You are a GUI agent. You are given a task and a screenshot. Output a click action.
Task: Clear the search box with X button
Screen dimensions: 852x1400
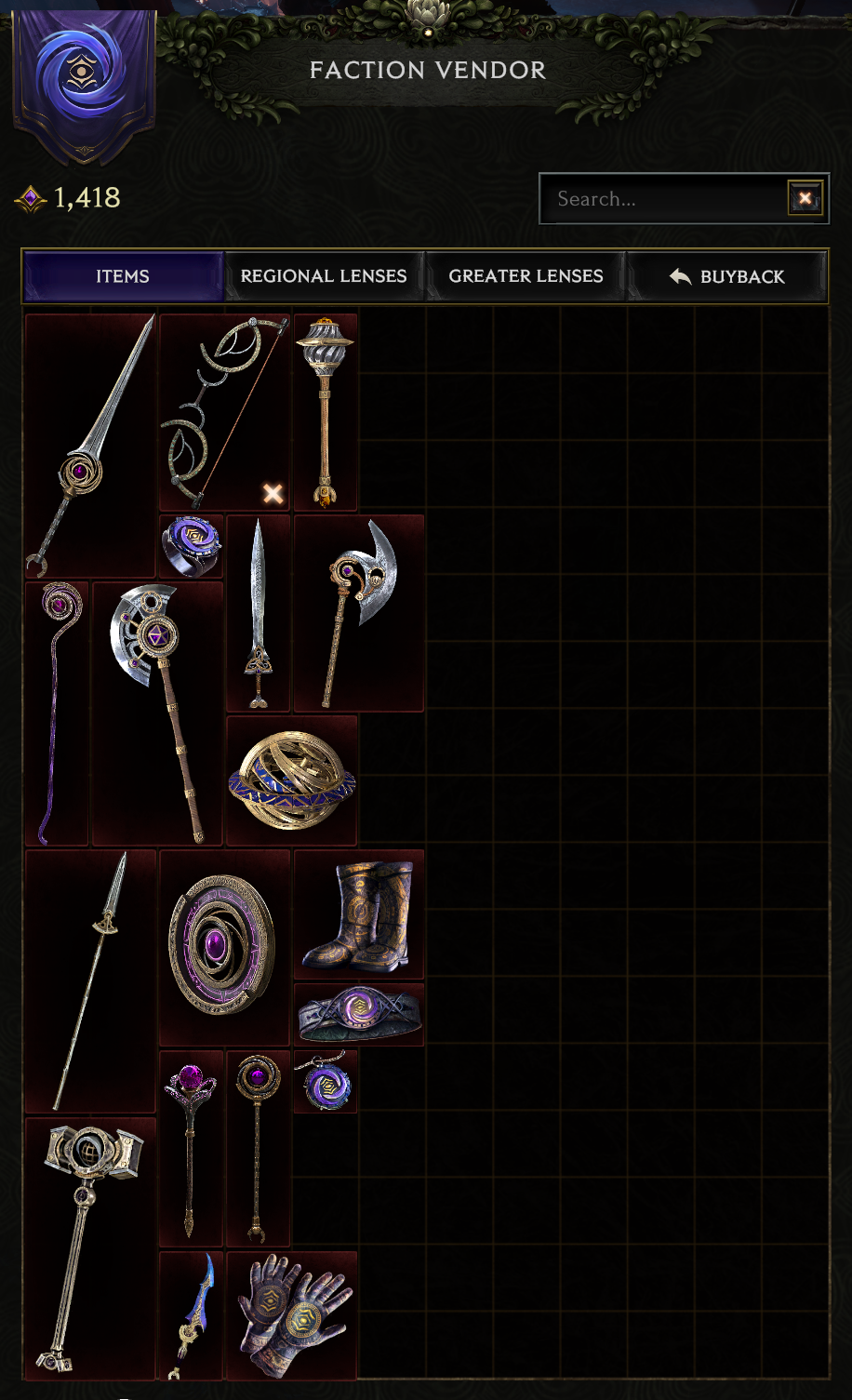click(805, 198)
